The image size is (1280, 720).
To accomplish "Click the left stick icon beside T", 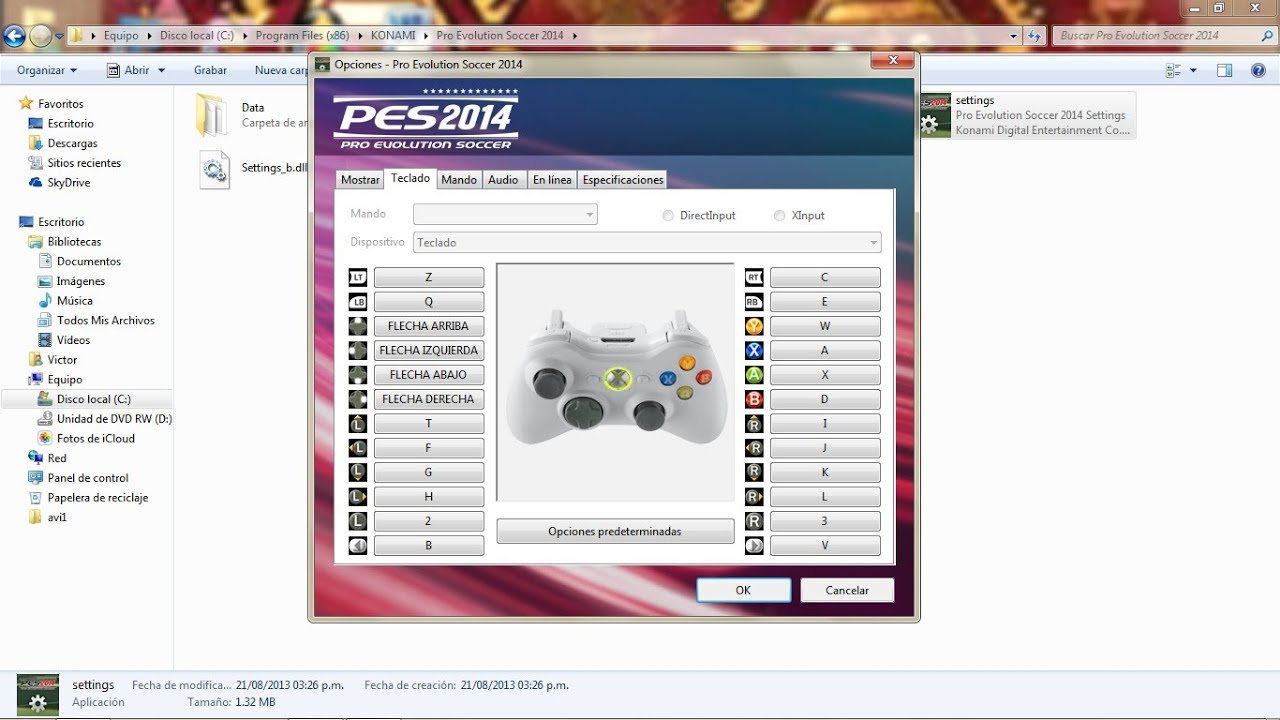I will point(358,424).
